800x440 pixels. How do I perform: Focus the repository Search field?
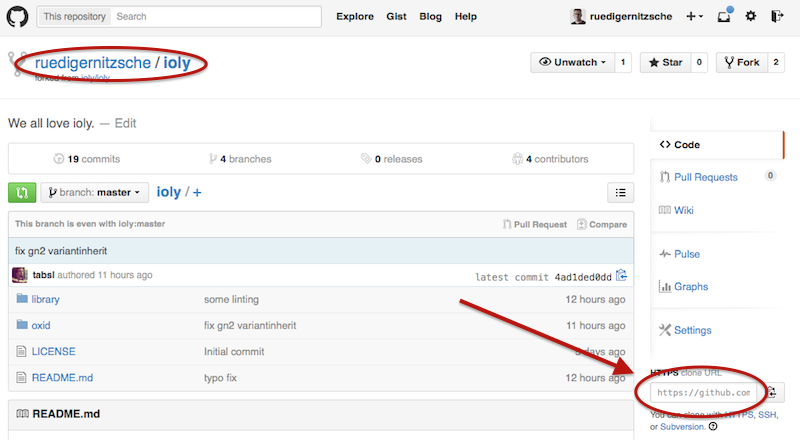coord(216,16)
